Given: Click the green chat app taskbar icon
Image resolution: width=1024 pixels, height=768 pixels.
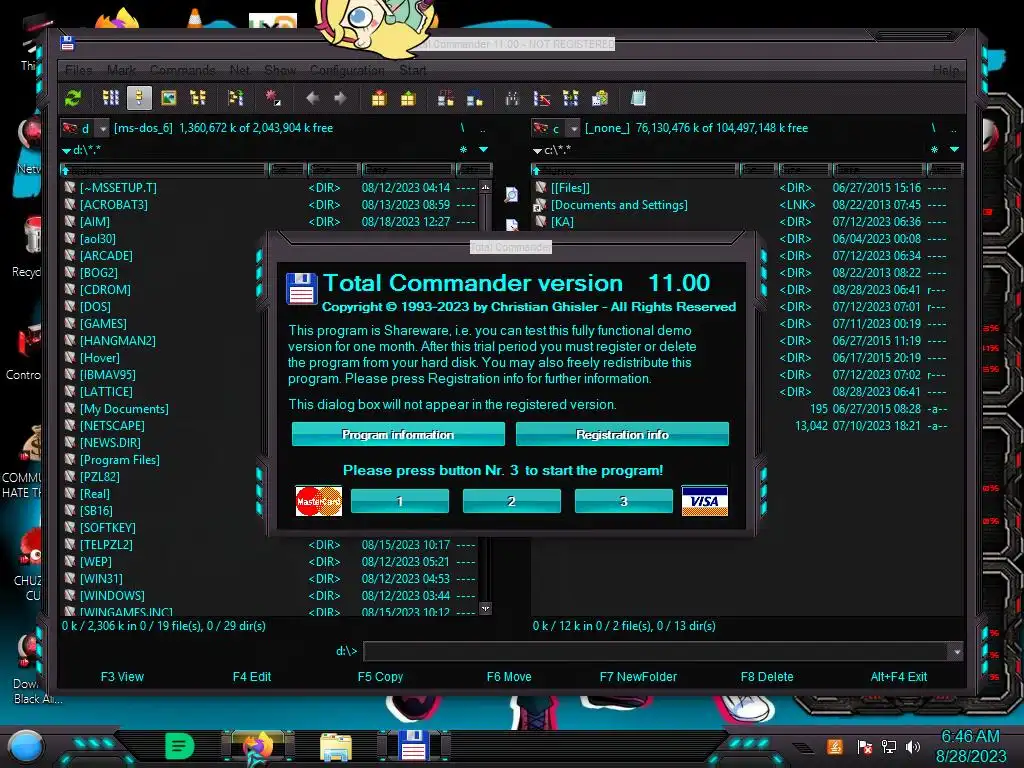Looking at the screenshot, I should click(180, 745).
